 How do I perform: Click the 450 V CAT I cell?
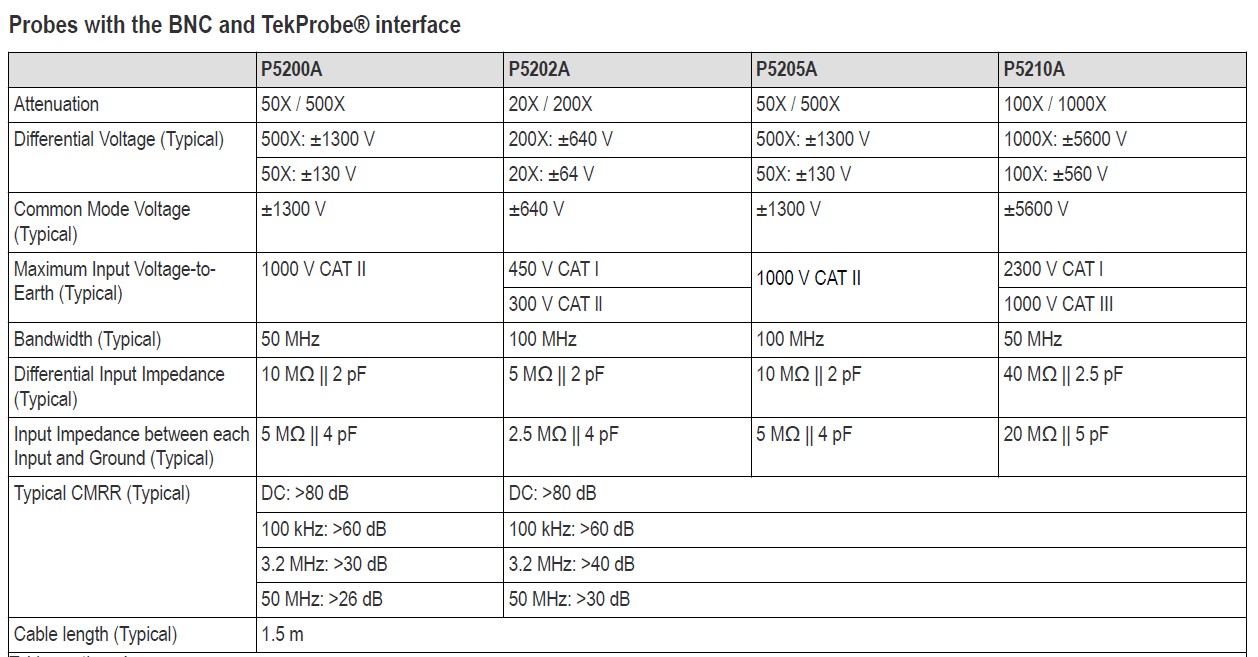[554, 268]
